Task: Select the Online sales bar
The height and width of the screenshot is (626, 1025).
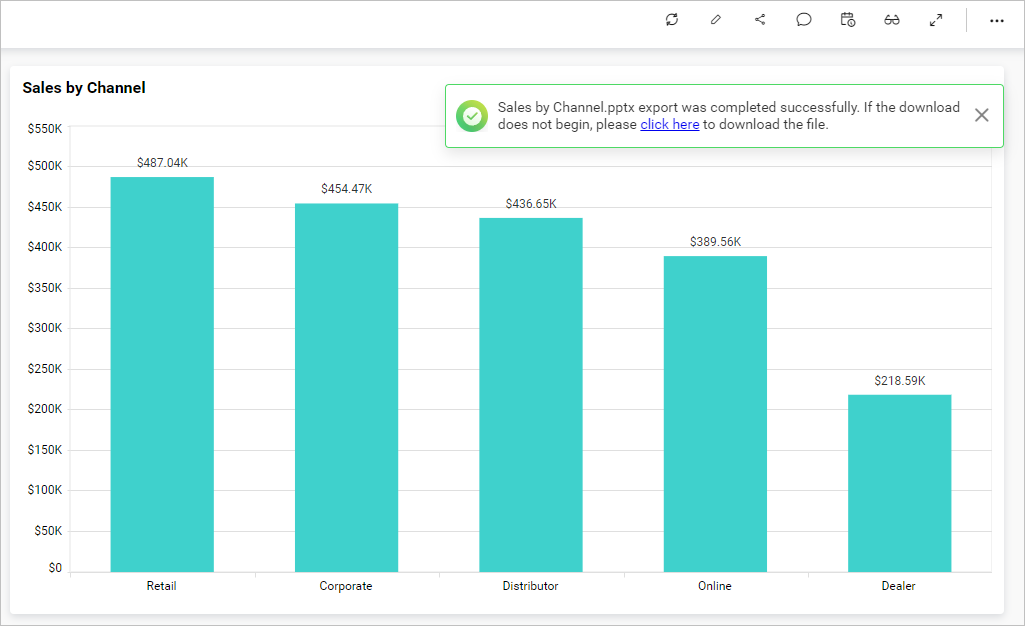Action: point(715,410)
